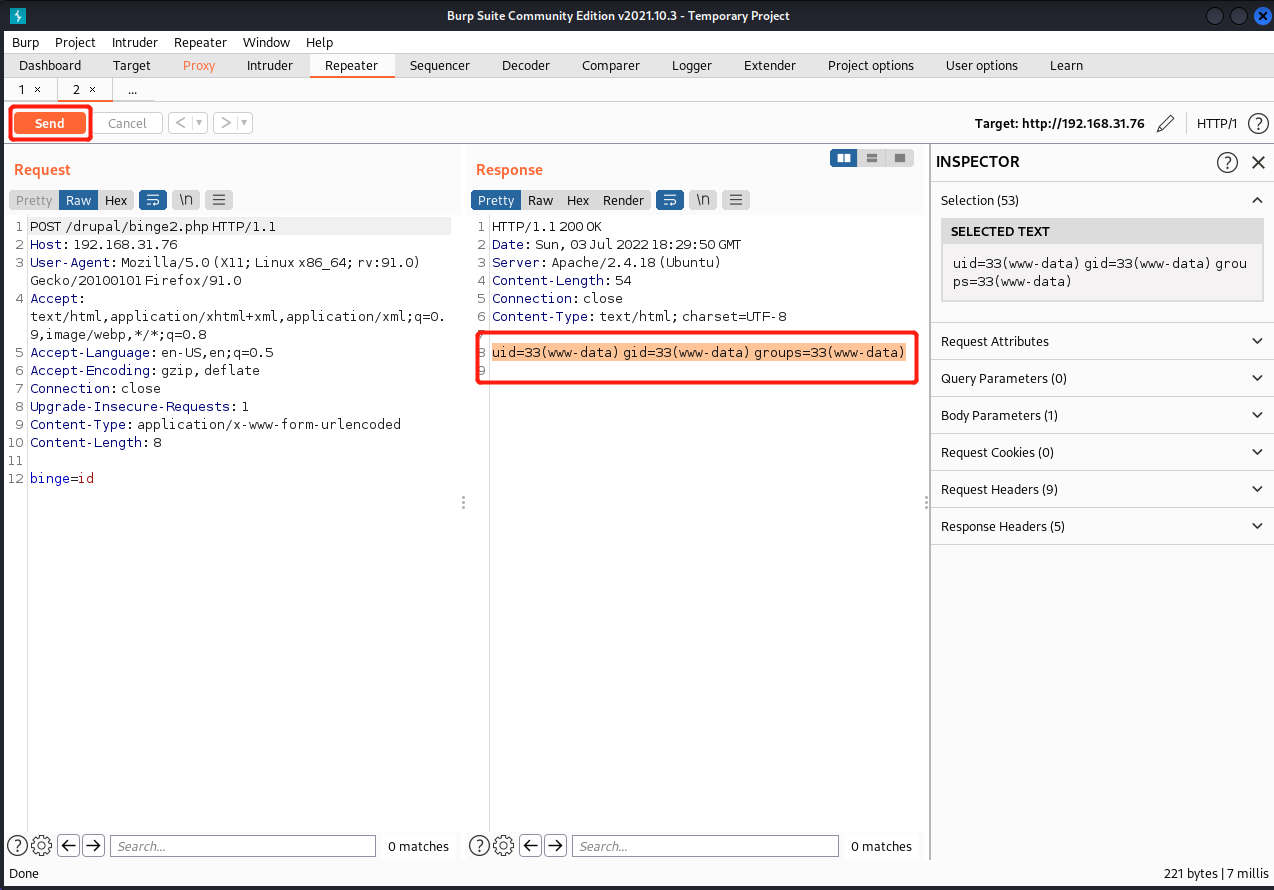This screenshot has height=890, width=1274.
Task: Open Response search settings gear
Action: click(x=503, y=845)
